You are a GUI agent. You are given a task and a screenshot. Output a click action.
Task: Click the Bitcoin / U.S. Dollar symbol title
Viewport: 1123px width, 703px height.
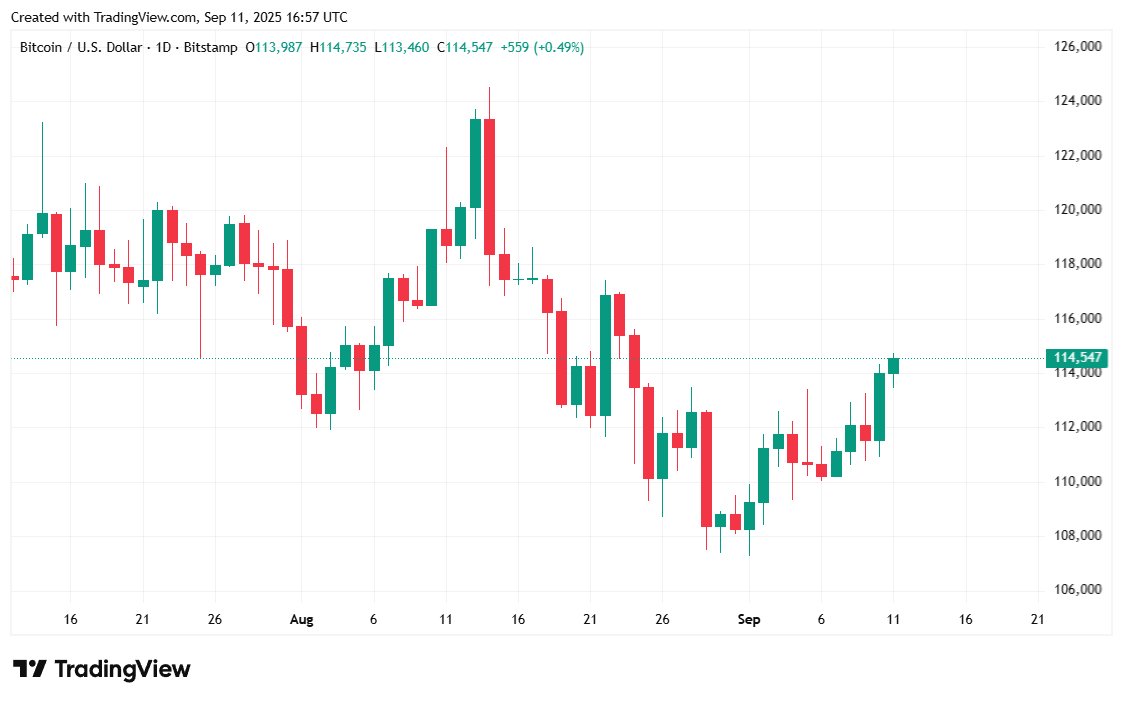pyautogui.click(x=80, y=47)
